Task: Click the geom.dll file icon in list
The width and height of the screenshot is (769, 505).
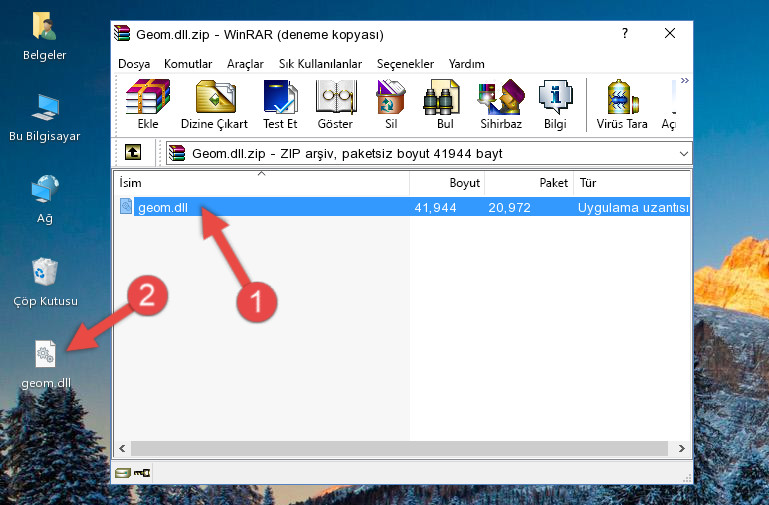Action: click(126, 206)
